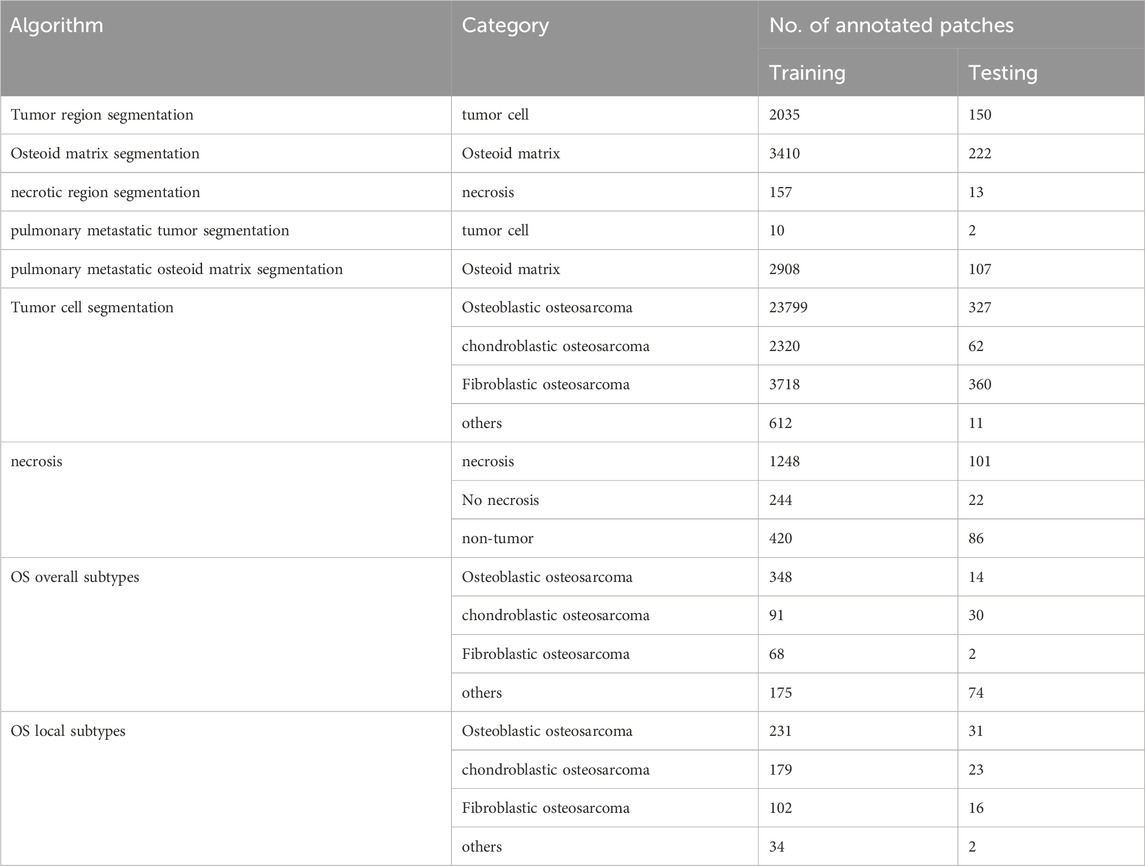The height and width of the screenshot is (866, 1145).
Task: Select the 'No. of annotated patches' header
Action: (x=891, y=26)
